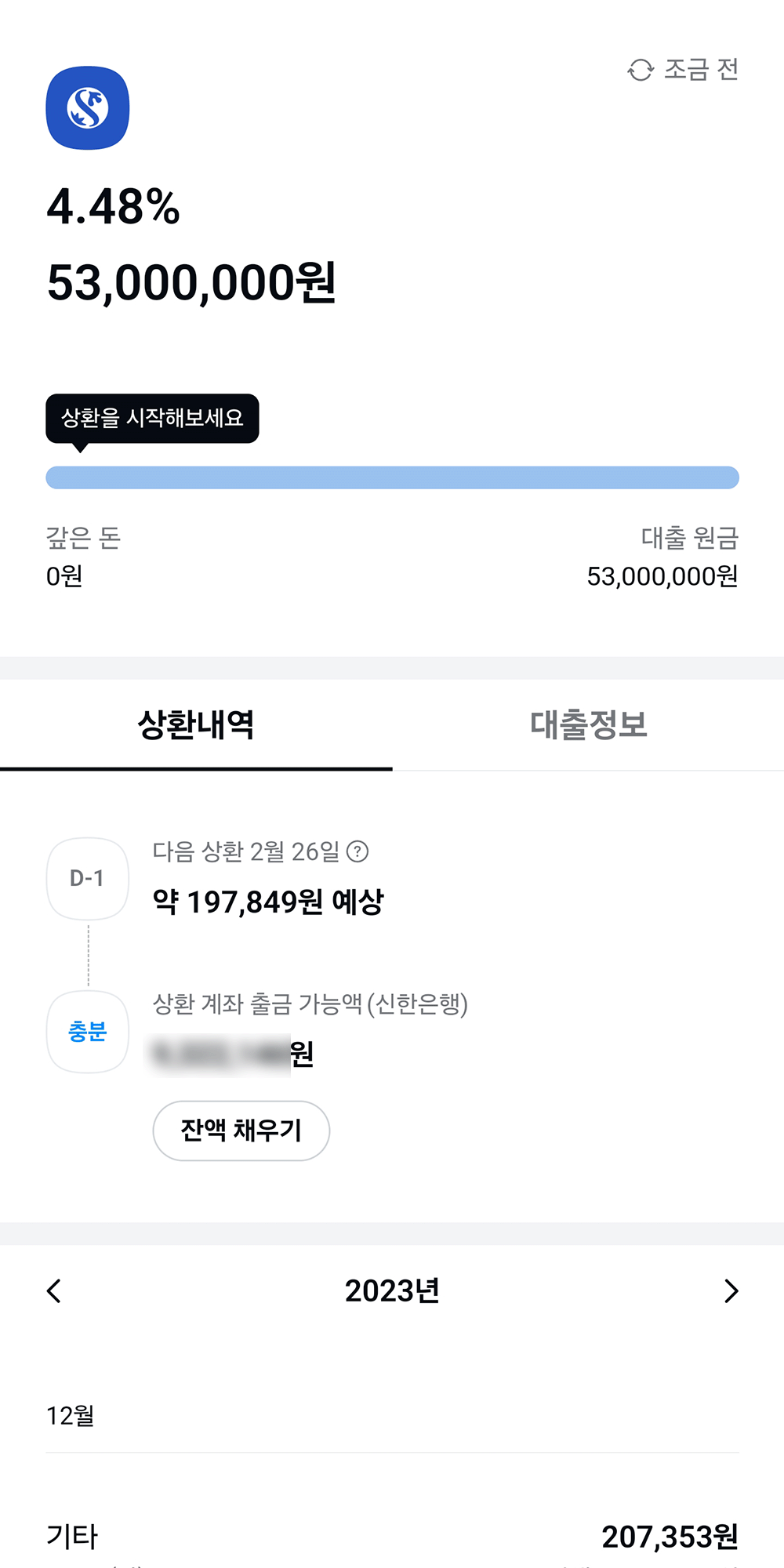Image resolution: width=784 pixels, height=1568 pixels.
Task: Tap the Shinhan Bank logo icon
Action: tap(88, 108)
